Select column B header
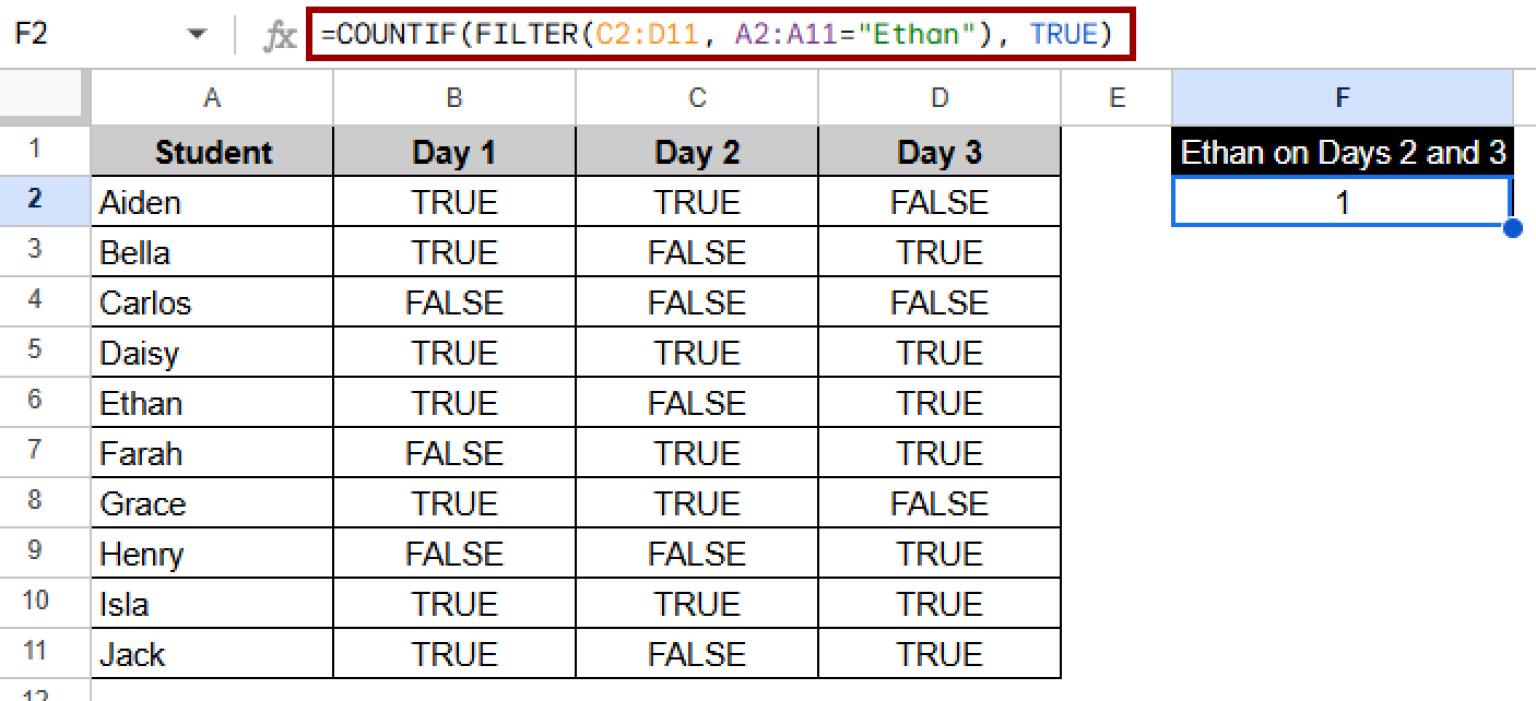 [x=454, y=98]
